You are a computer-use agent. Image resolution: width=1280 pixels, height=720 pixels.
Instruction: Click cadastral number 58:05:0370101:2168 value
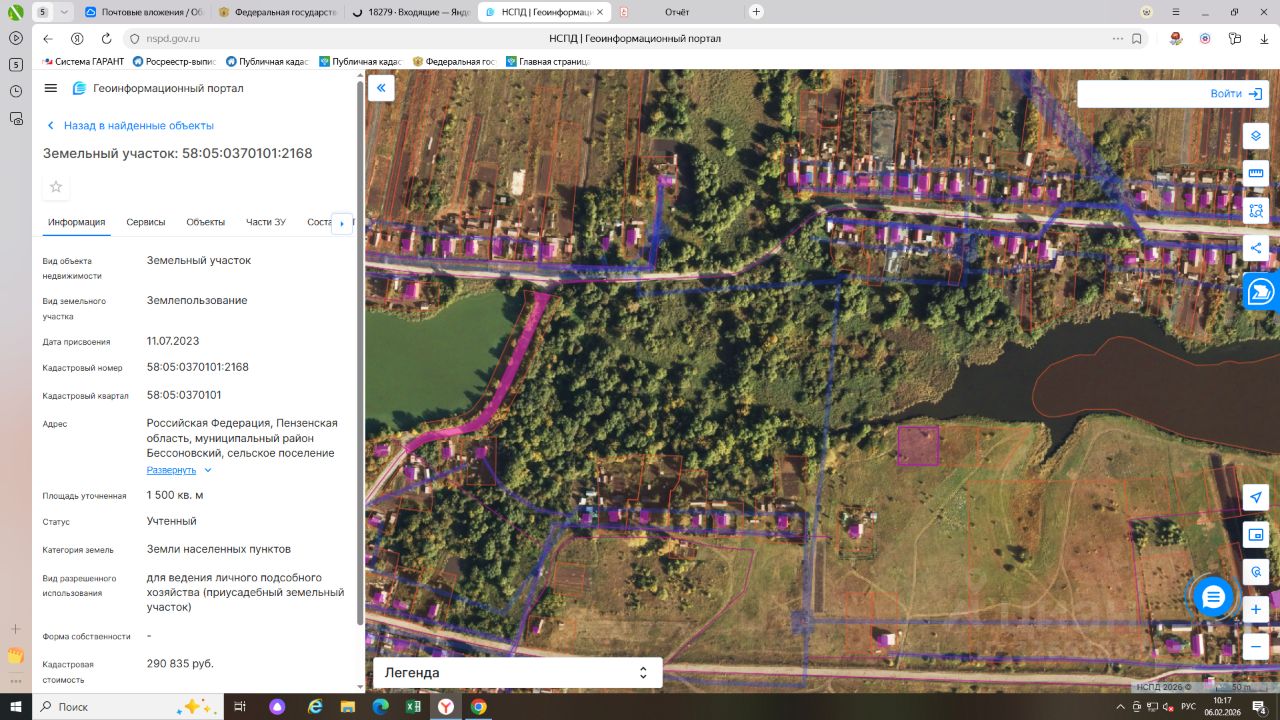198,367
